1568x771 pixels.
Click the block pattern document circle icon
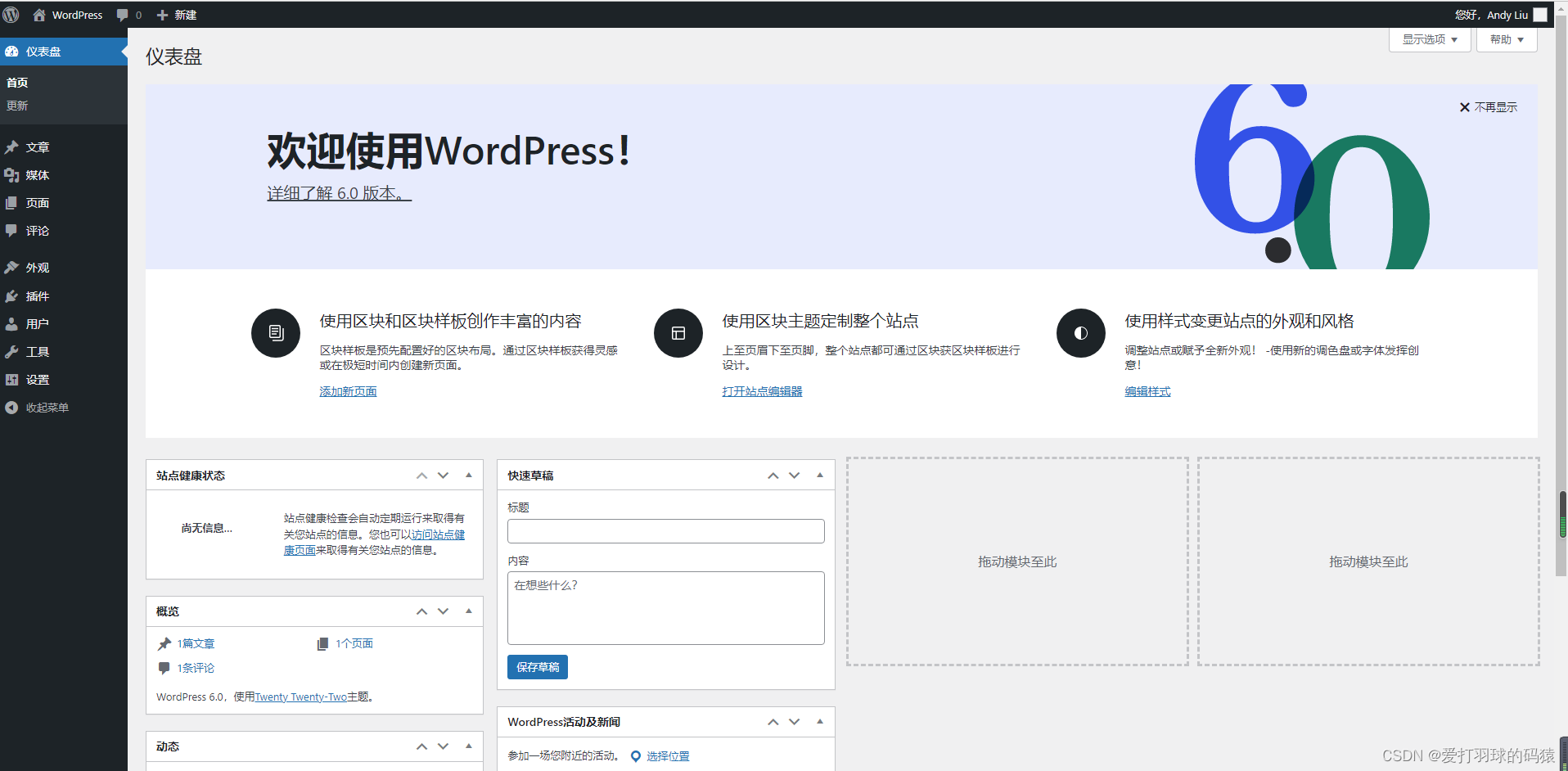[276, 333]
